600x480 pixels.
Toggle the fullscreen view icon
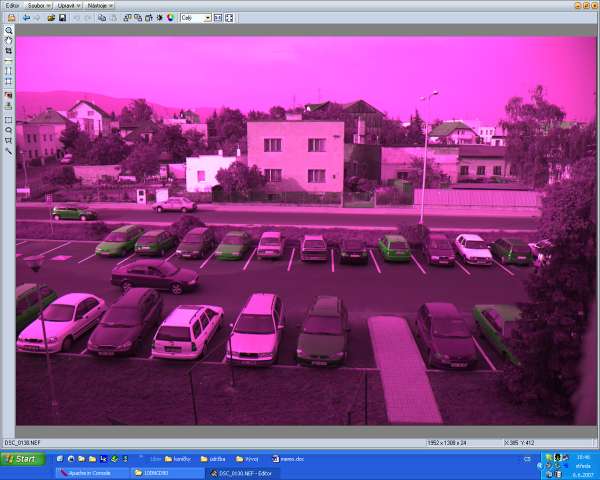pyautogui.click(x=229, y=18)
